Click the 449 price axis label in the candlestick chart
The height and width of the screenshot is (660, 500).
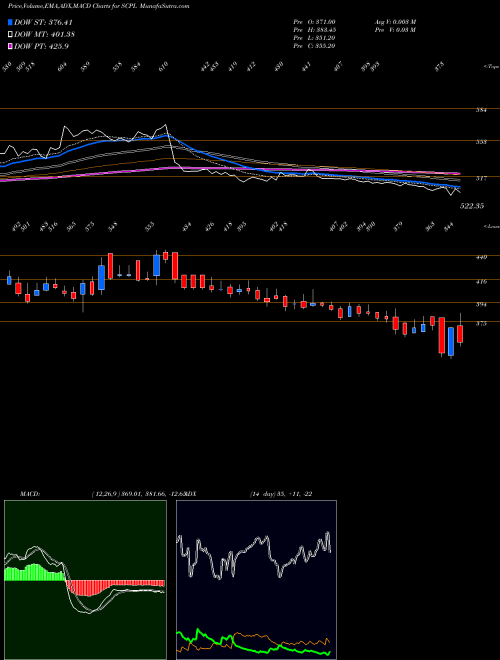click(x=482, y=257)
